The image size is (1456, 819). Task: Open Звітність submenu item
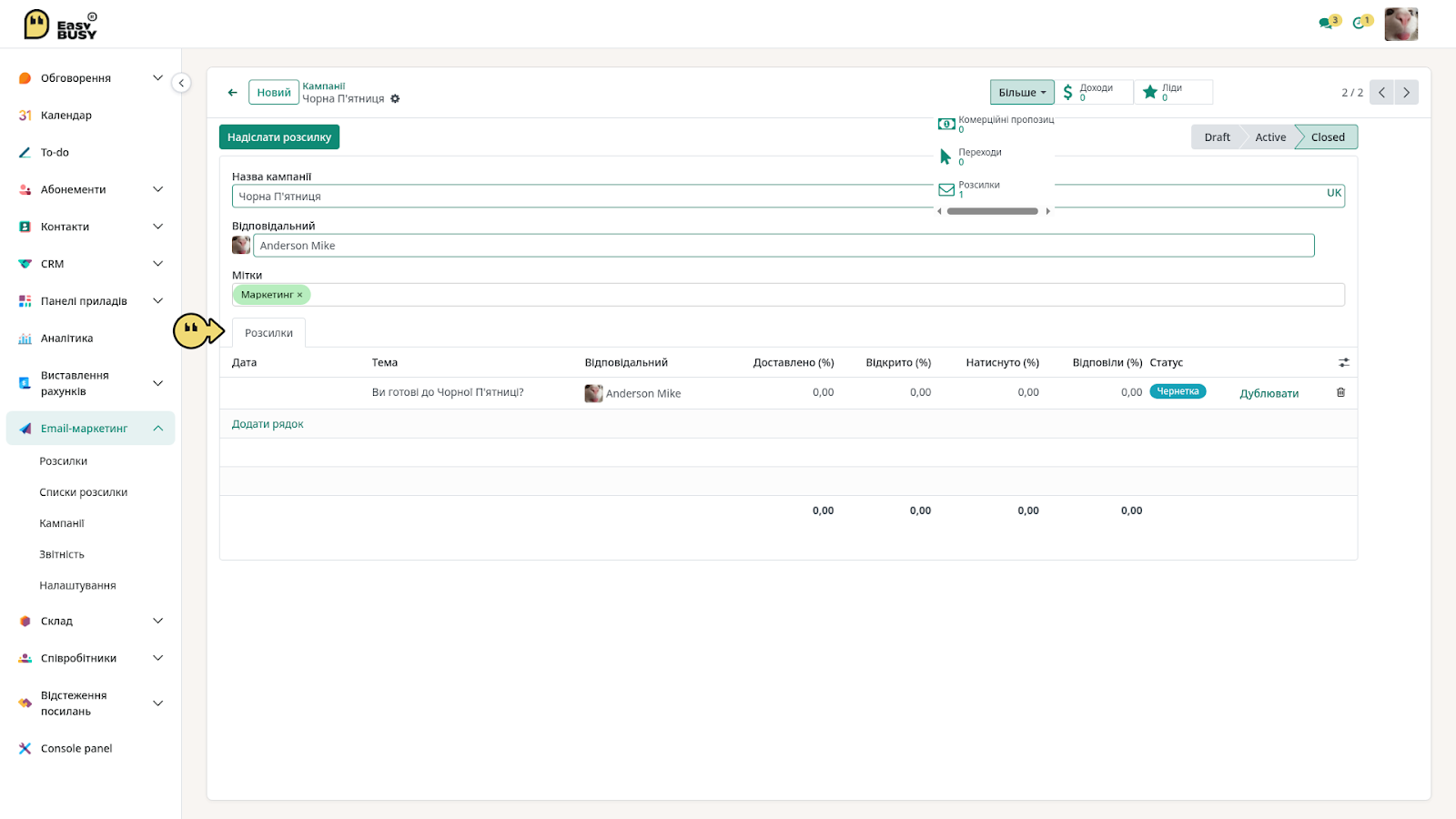[62, 554]
